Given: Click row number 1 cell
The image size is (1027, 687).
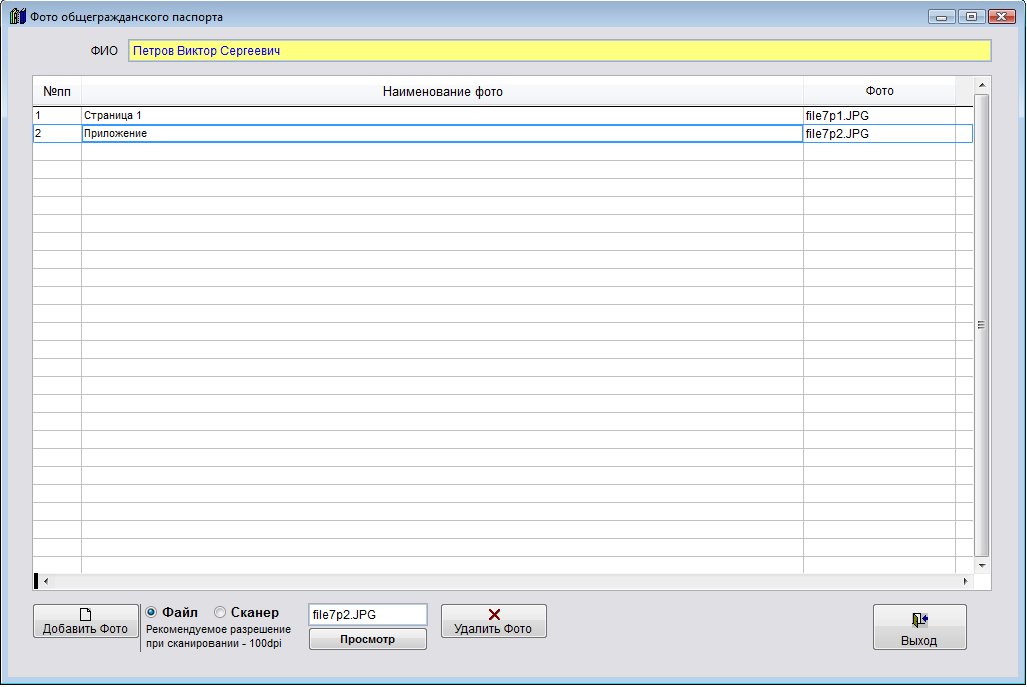Looking at the screenshot, I should 57,115.
